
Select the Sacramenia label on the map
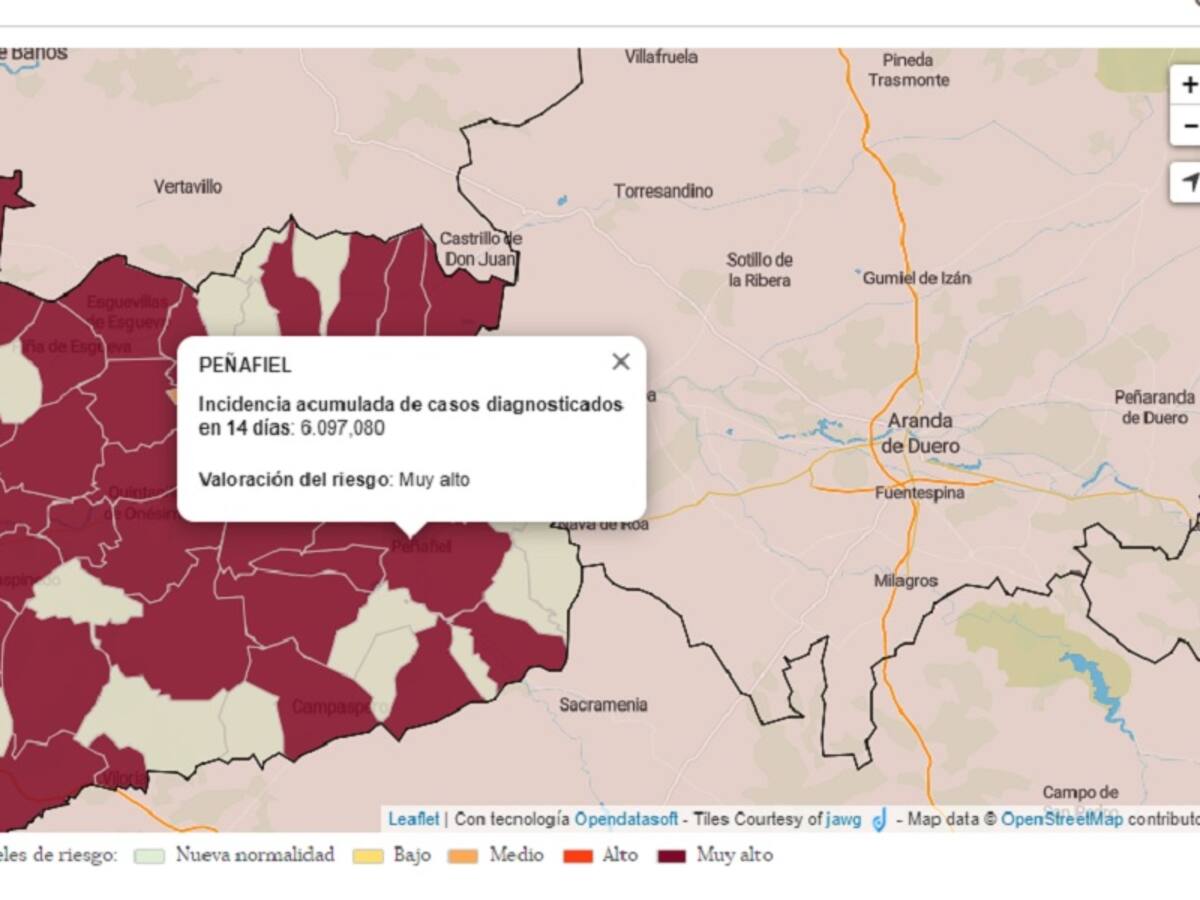[x=603, y=705]
